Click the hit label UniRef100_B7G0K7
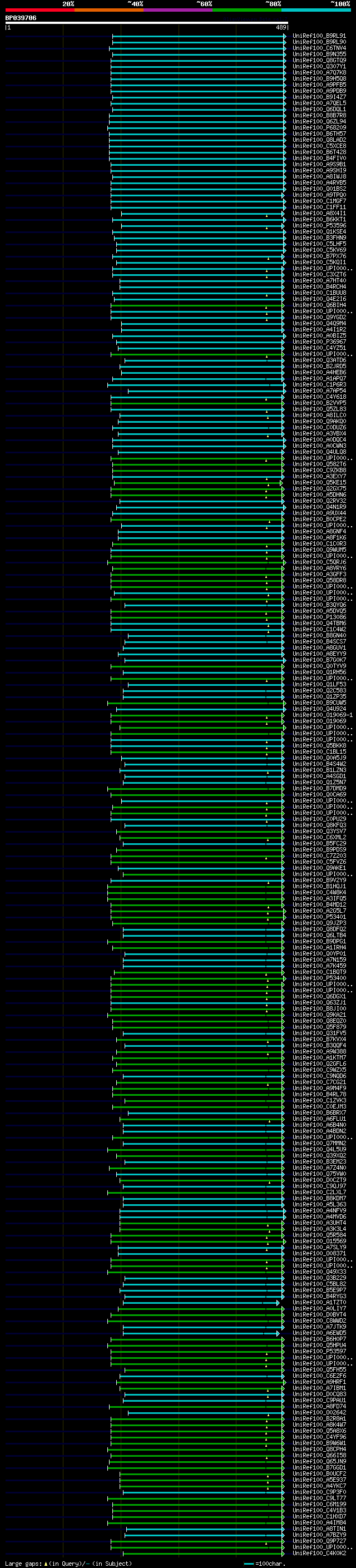The height and width of the screenshot is (1568, 356). point(319,660)
